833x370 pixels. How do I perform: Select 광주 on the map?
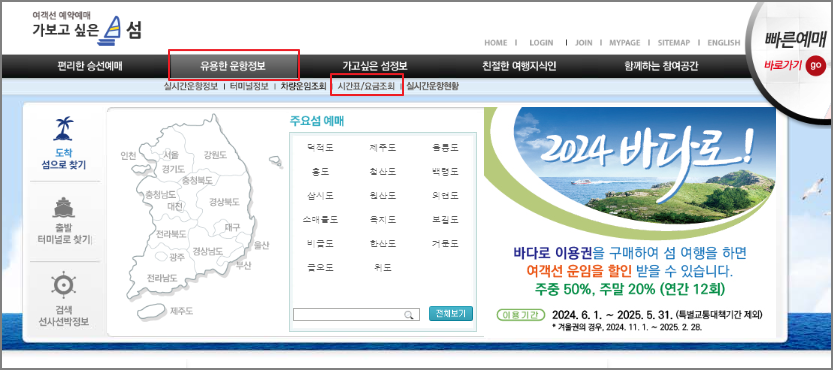click(x=176, y=257)
